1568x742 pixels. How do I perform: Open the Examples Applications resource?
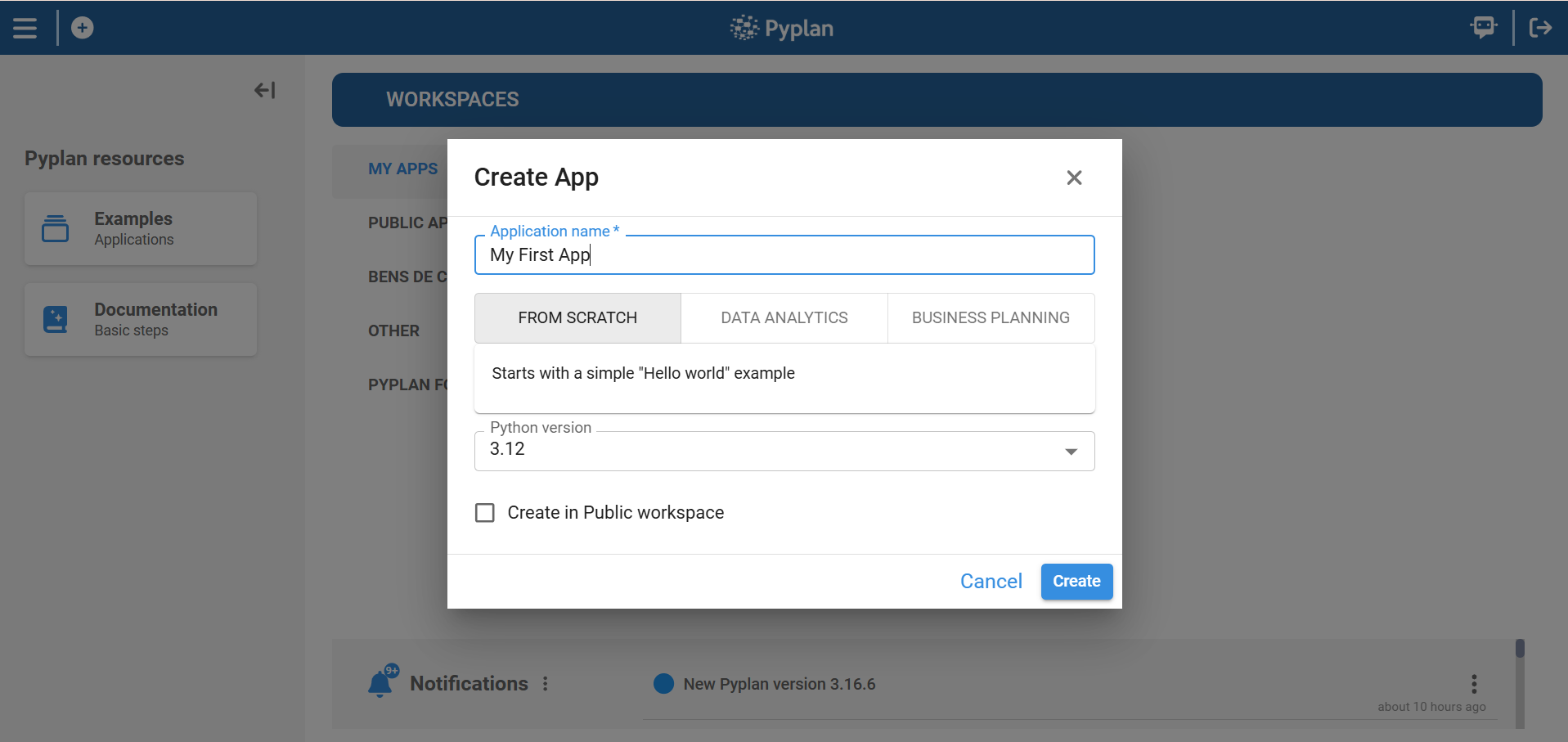click(140, 228)
